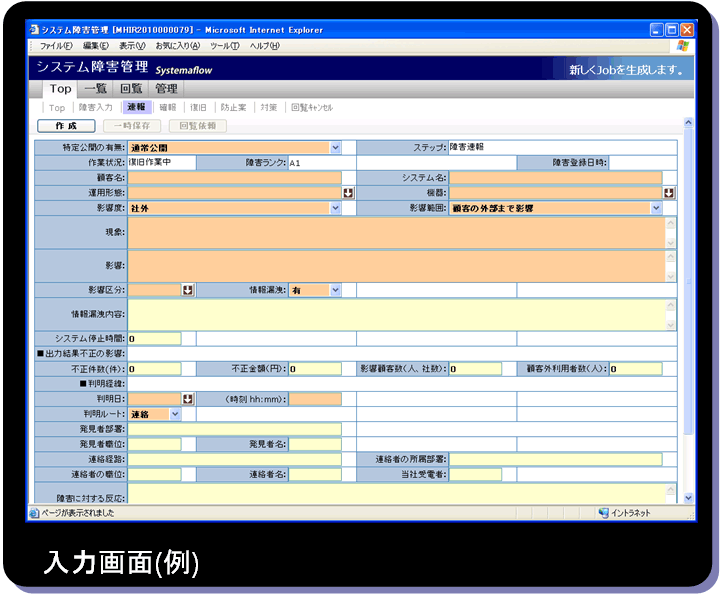Click the 作成 button
Screen dimensions: 720x597
(x=66, y=126)
